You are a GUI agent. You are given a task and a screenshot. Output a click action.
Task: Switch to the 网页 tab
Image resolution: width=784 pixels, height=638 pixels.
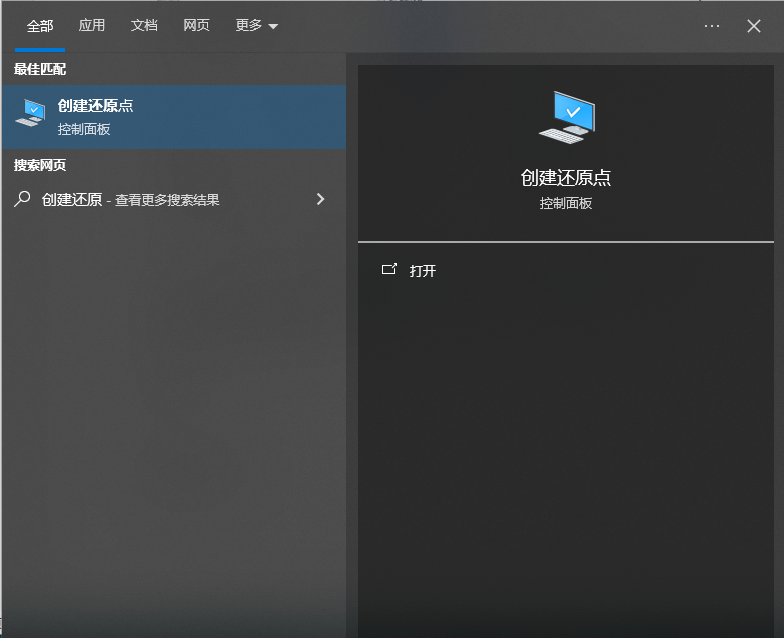point(196,25)
